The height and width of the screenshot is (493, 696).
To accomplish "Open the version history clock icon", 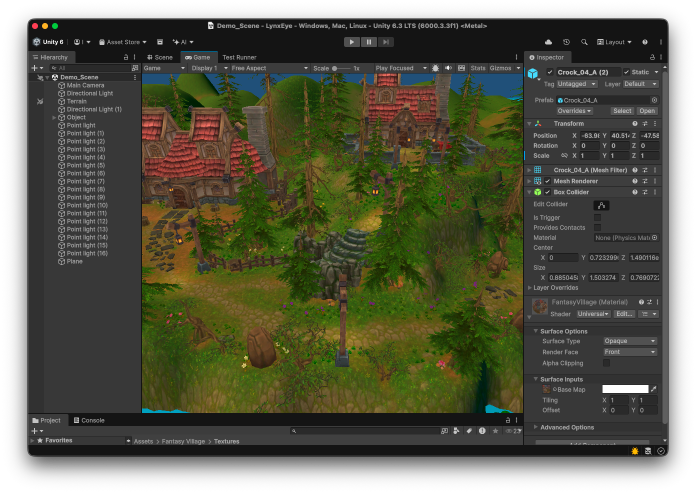I will pos(566,42).
